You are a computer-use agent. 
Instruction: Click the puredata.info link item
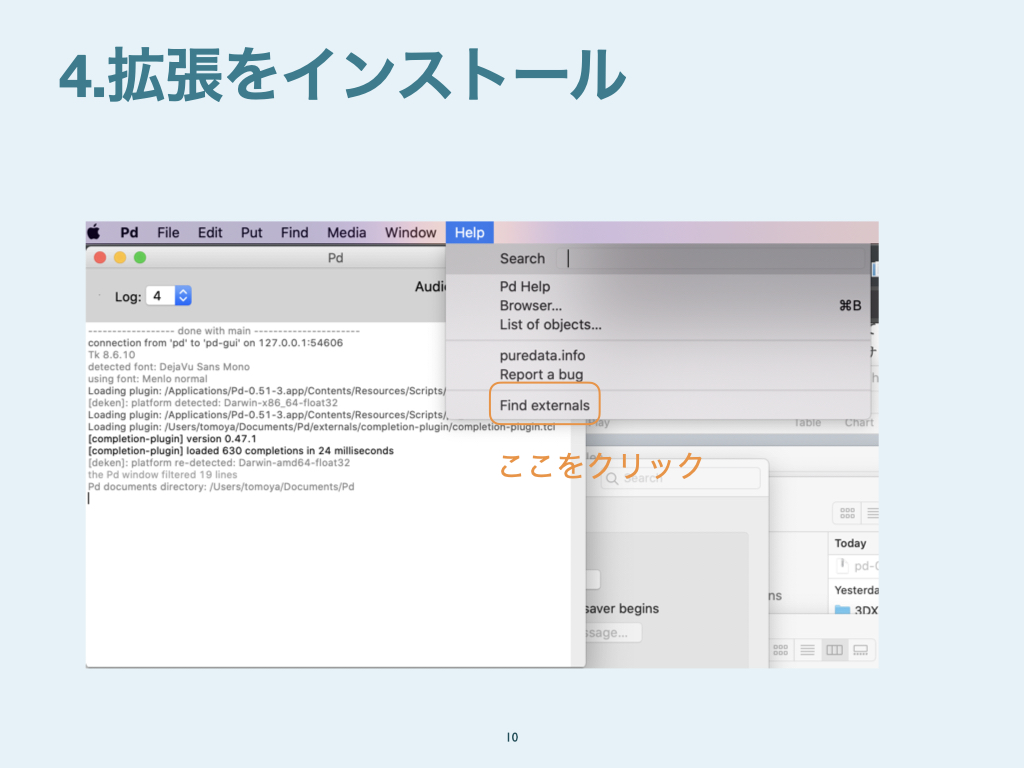coord(542,355)
